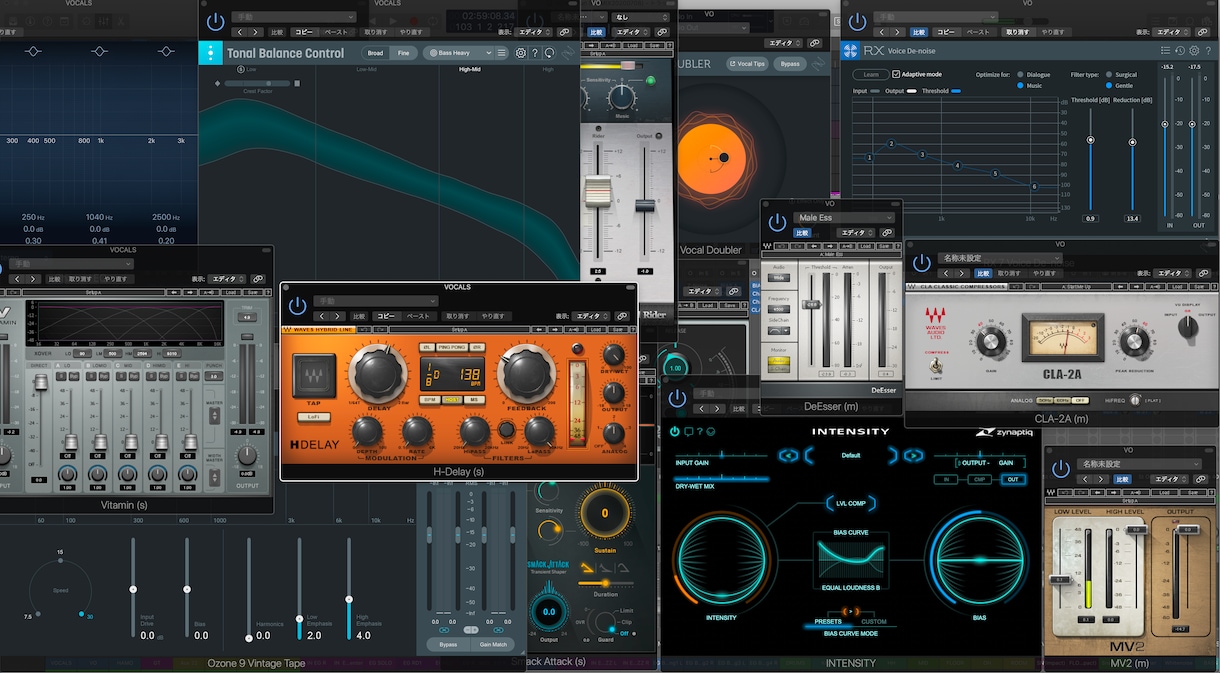Toggle H-Delay plugin power icon
Screen dimensions: 1220x673
point(297,307)
